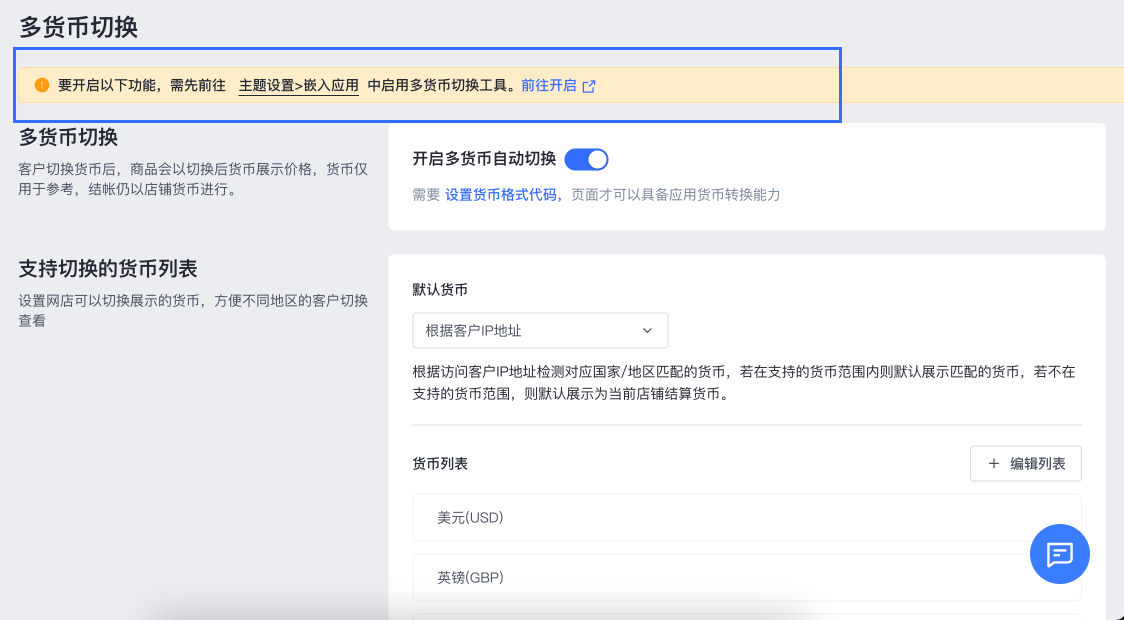Select the 英镑(GBP) currency row
The width and height of the screenshot is (1124, 620).
(746, 577)
